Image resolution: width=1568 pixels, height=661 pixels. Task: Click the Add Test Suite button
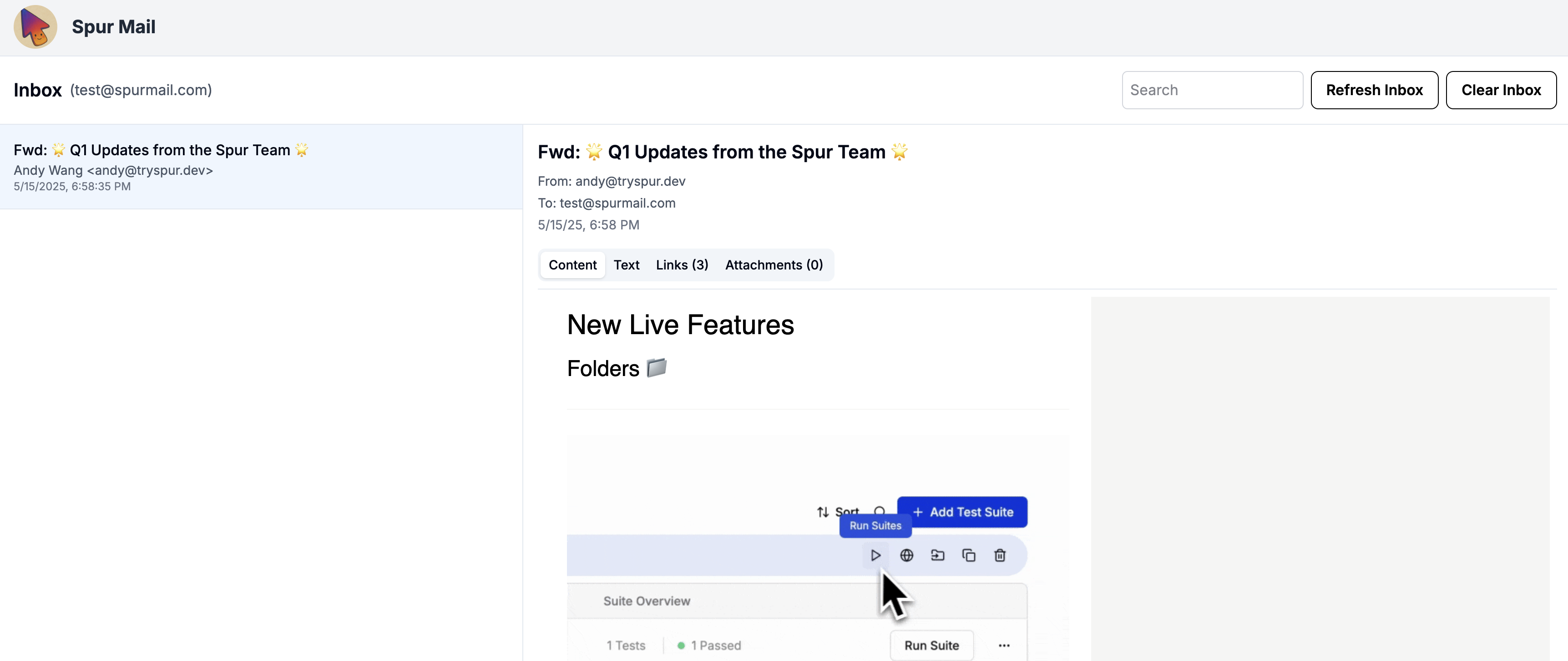tap(962, 512)
